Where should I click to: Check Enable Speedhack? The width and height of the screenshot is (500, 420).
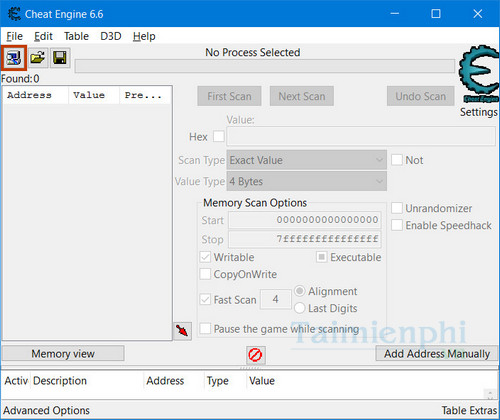tap(397, 225)
